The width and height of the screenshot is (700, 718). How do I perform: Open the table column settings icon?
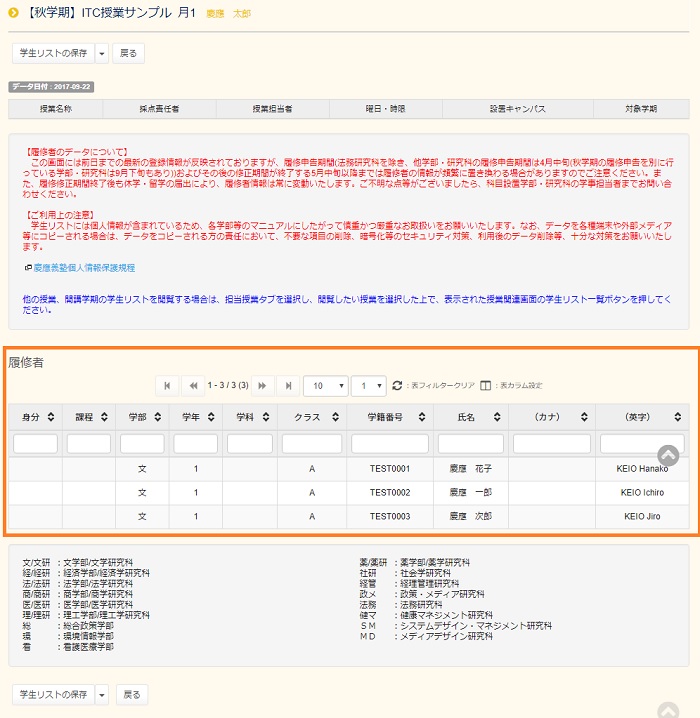pos(486,385)
